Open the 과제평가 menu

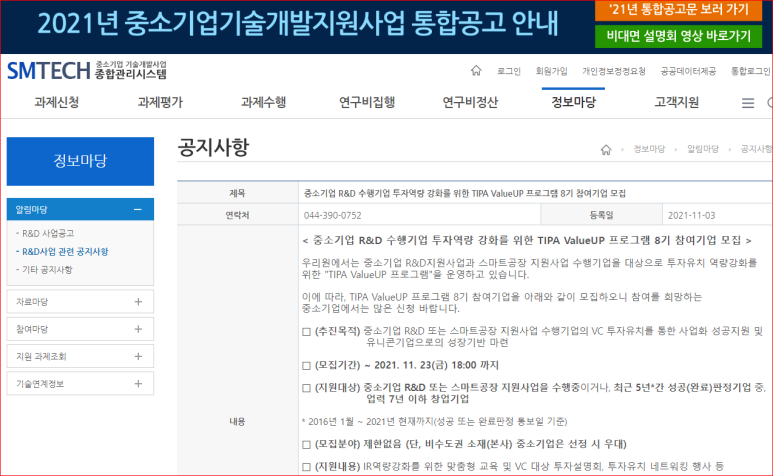160,102
